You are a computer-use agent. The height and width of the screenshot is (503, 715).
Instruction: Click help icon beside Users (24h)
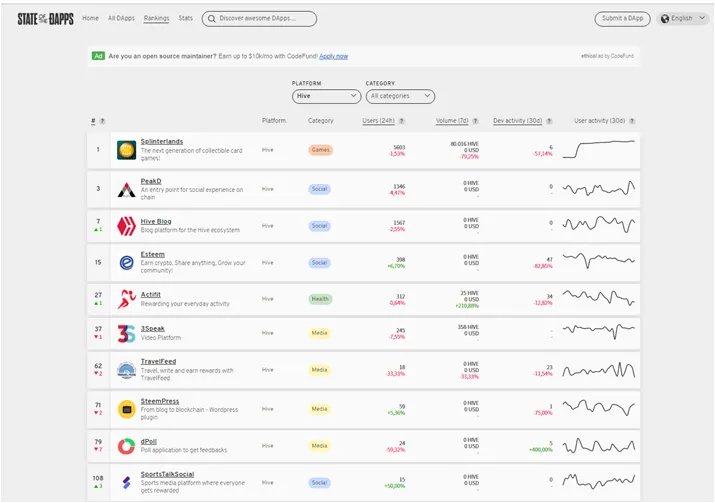[402, 121]
